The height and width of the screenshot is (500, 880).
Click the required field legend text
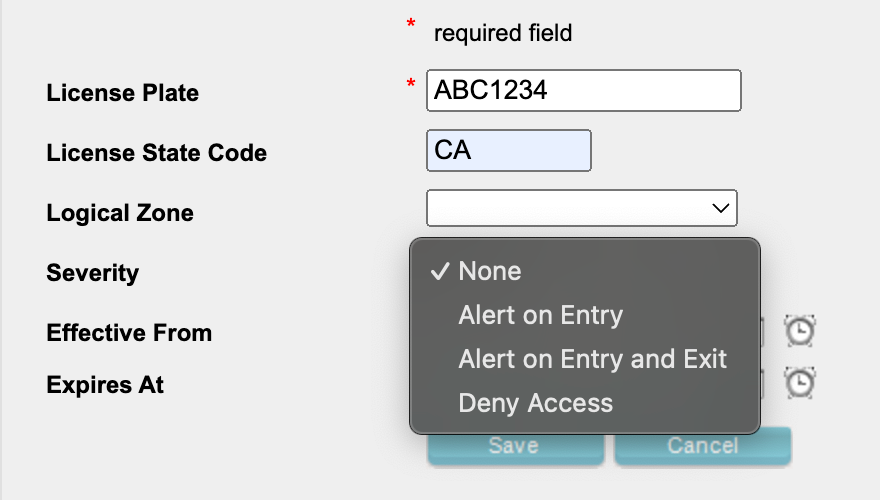502,33
